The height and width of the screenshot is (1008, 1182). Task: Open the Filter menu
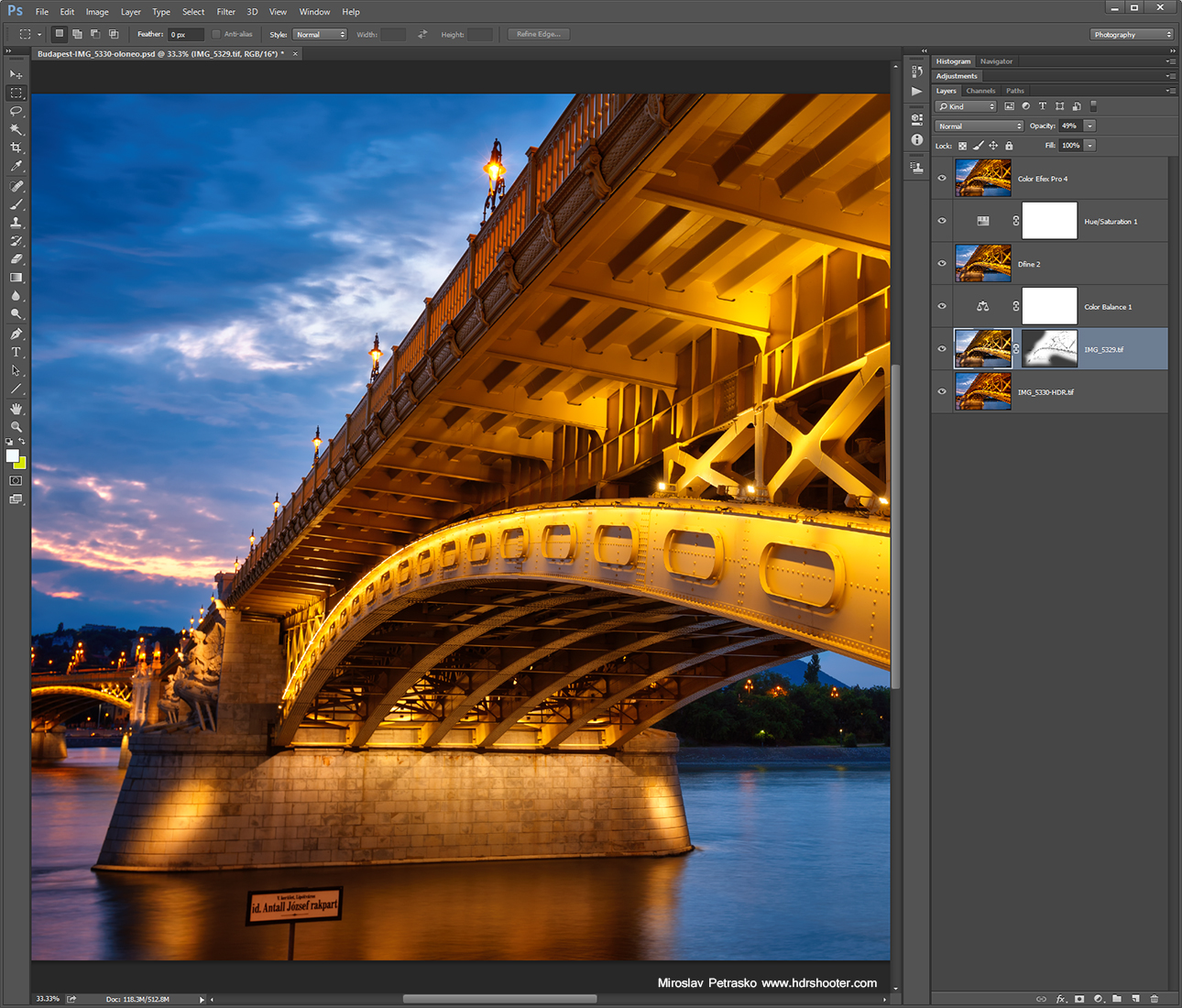tap(225, 12)
